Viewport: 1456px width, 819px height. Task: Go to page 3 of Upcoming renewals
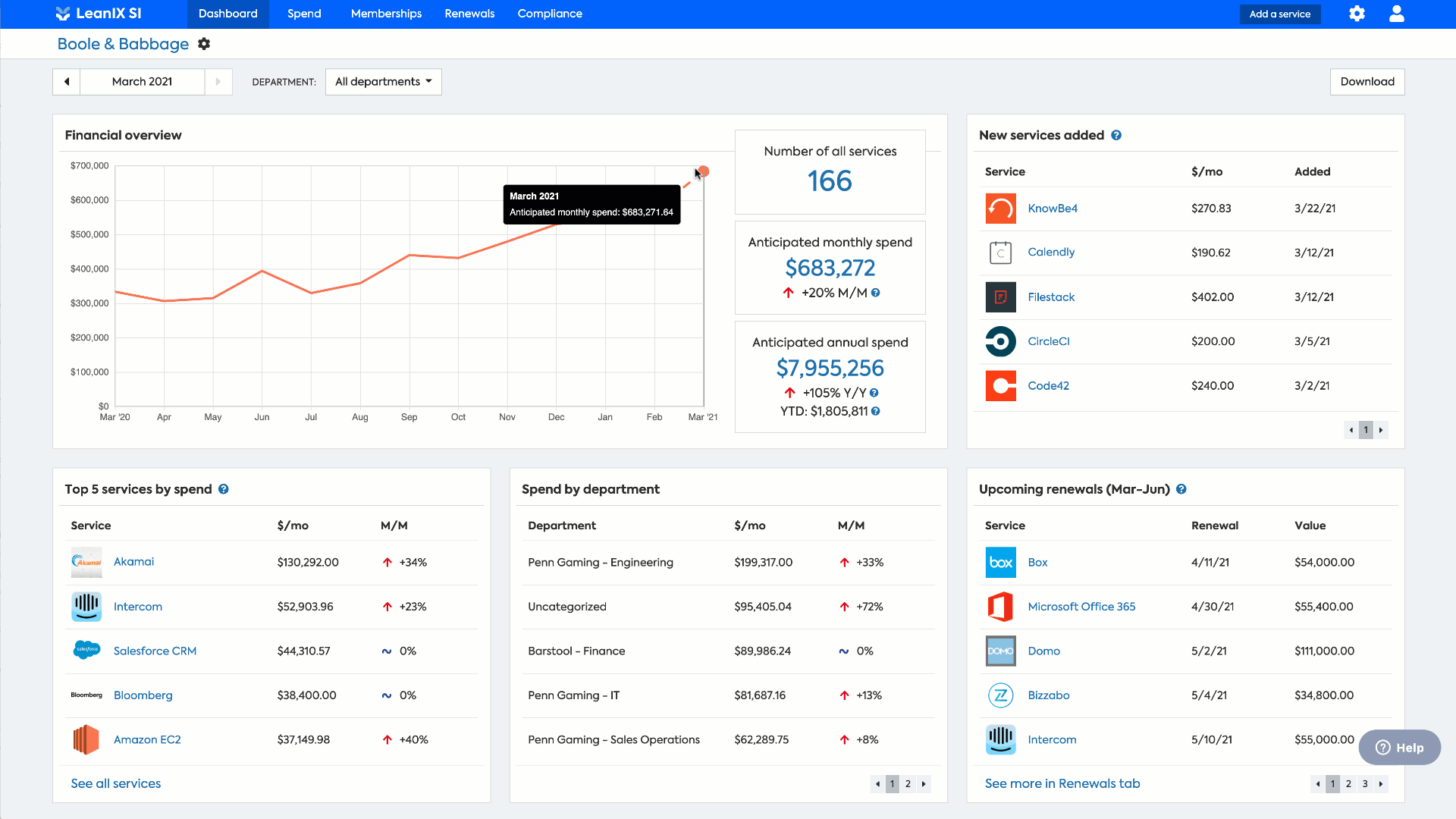coord(1365,784)
